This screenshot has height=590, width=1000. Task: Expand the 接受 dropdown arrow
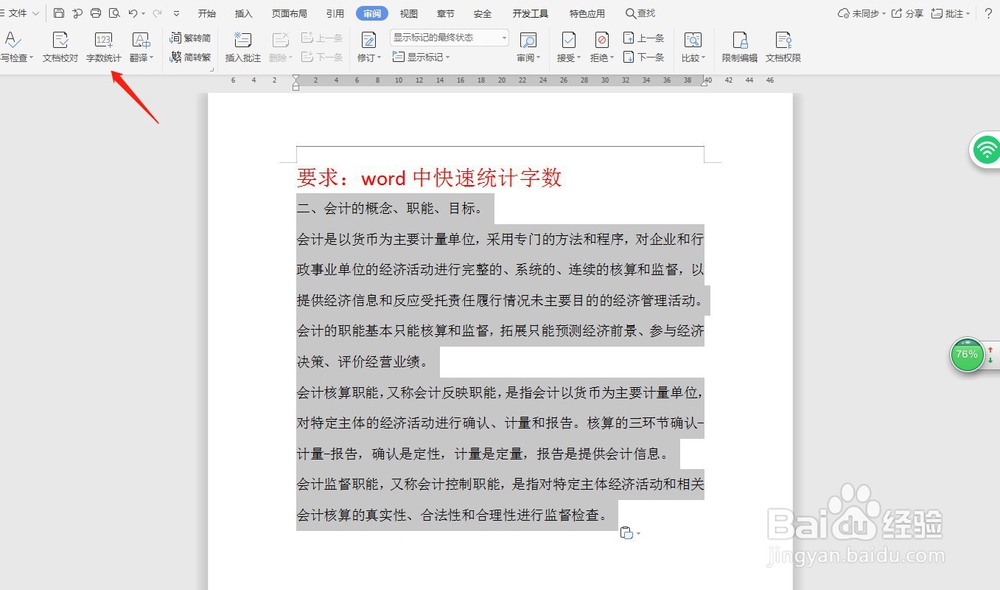(x=578, y=57)
